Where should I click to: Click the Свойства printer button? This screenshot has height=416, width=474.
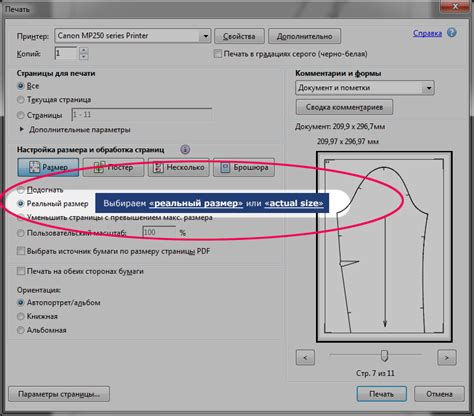239,36
